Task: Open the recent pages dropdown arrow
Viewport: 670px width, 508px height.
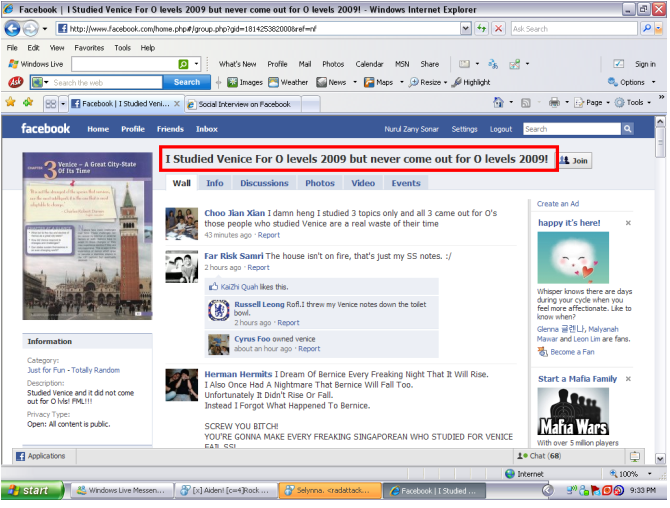Action: tap(45, 29)
